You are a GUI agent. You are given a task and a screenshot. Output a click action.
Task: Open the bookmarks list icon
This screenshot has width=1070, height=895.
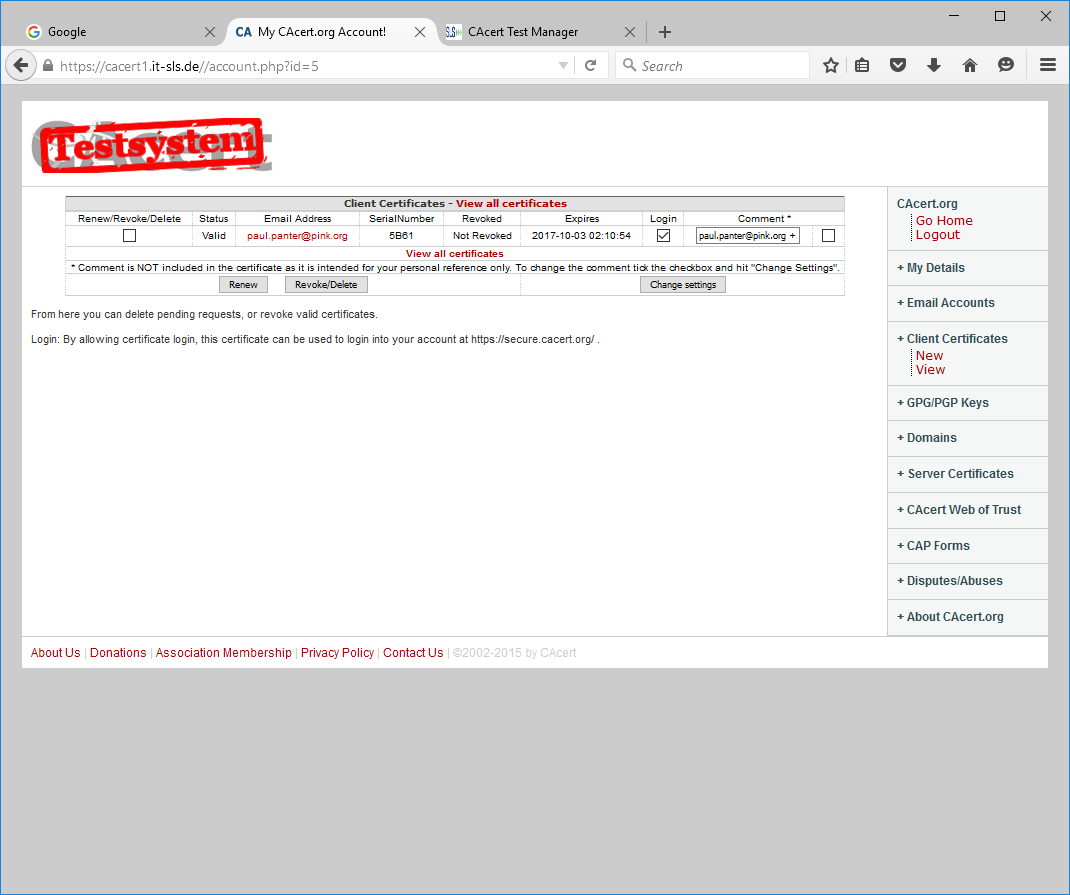coord(862,65)
